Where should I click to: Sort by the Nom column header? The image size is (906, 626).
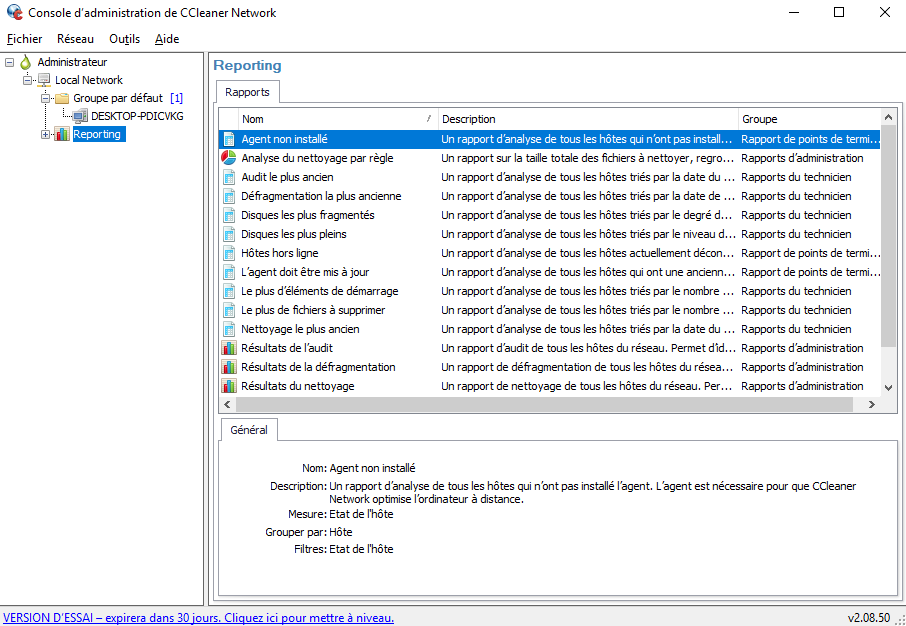coord(338,119)
